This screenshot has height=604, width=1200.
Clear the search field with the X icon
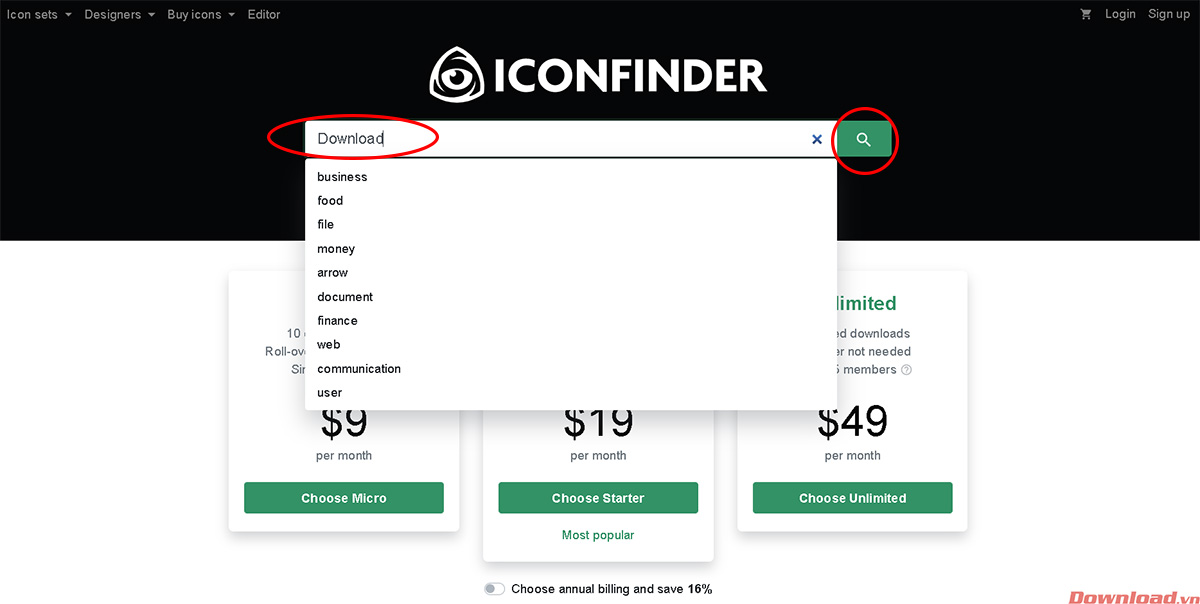[x=817, y=139]
